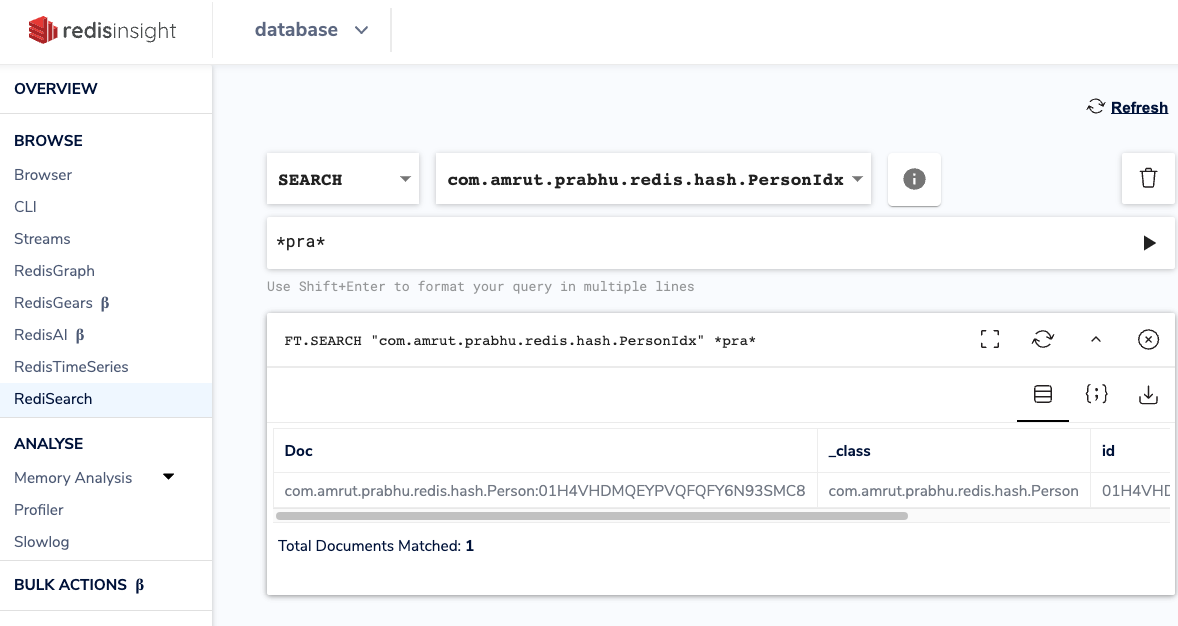Show index info with the info icon
Image resolution: width=1178 pixels, height=626 pixels.
pyautogui.click(x=914, y=179)
